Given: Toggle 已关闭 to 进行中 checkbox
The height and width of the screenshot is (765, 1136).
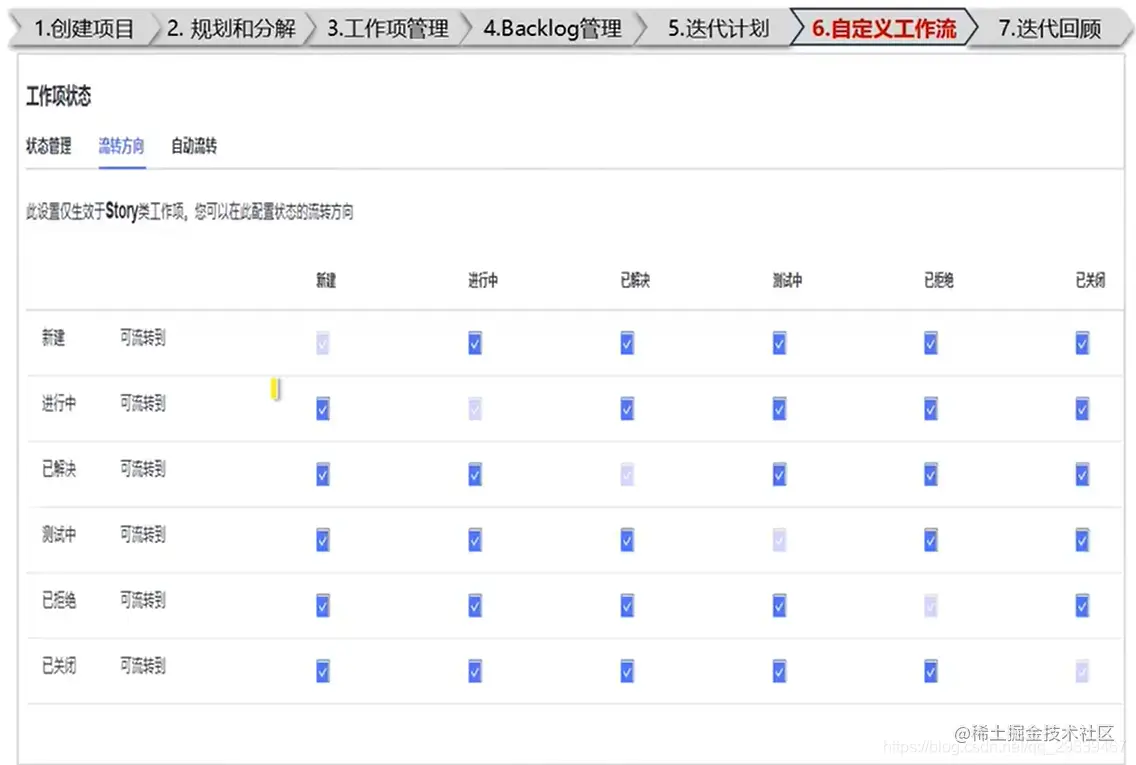Looking at the screenshot, I should tap(475, 671).
